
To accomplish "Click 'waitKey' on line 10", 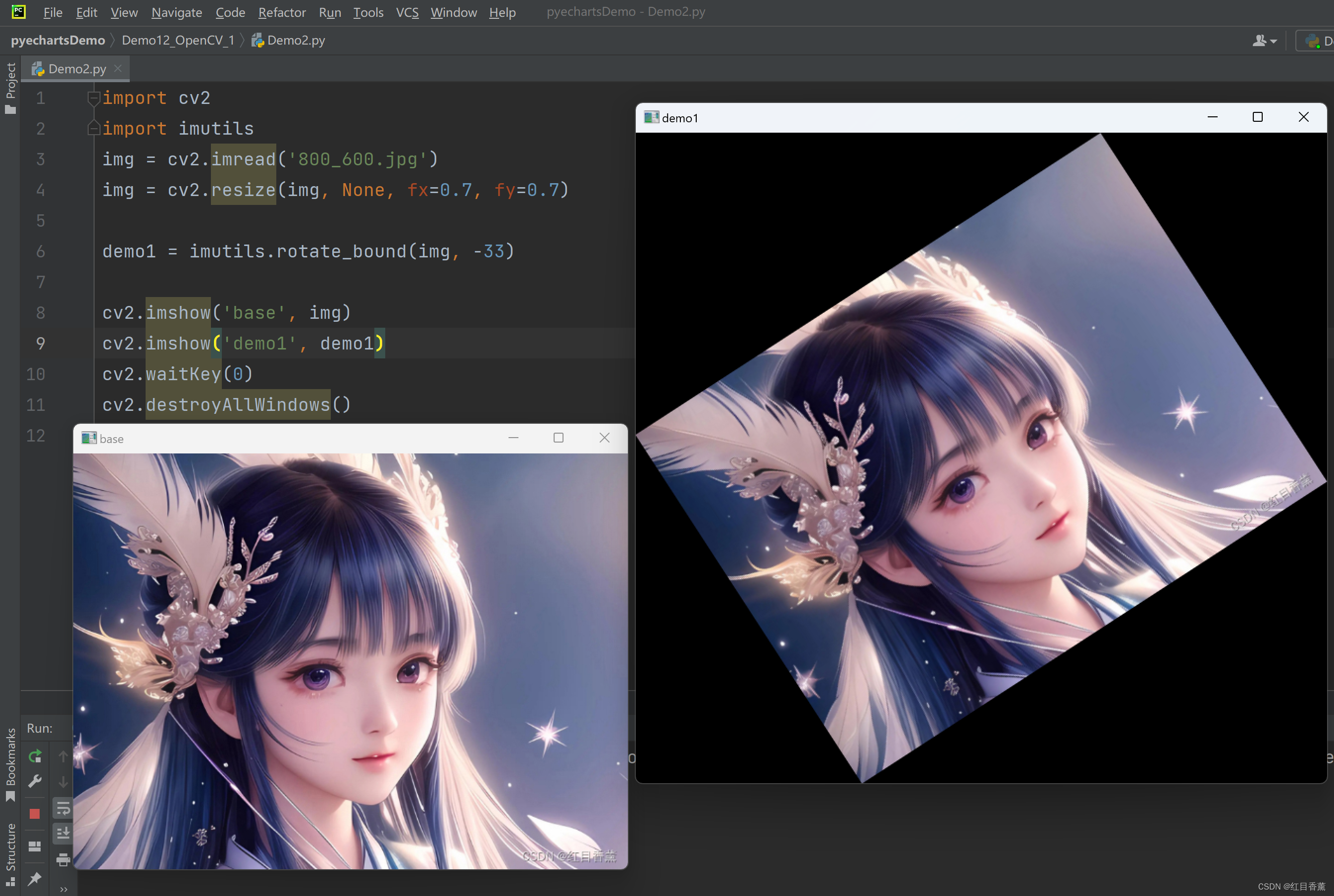I will 184,374.
